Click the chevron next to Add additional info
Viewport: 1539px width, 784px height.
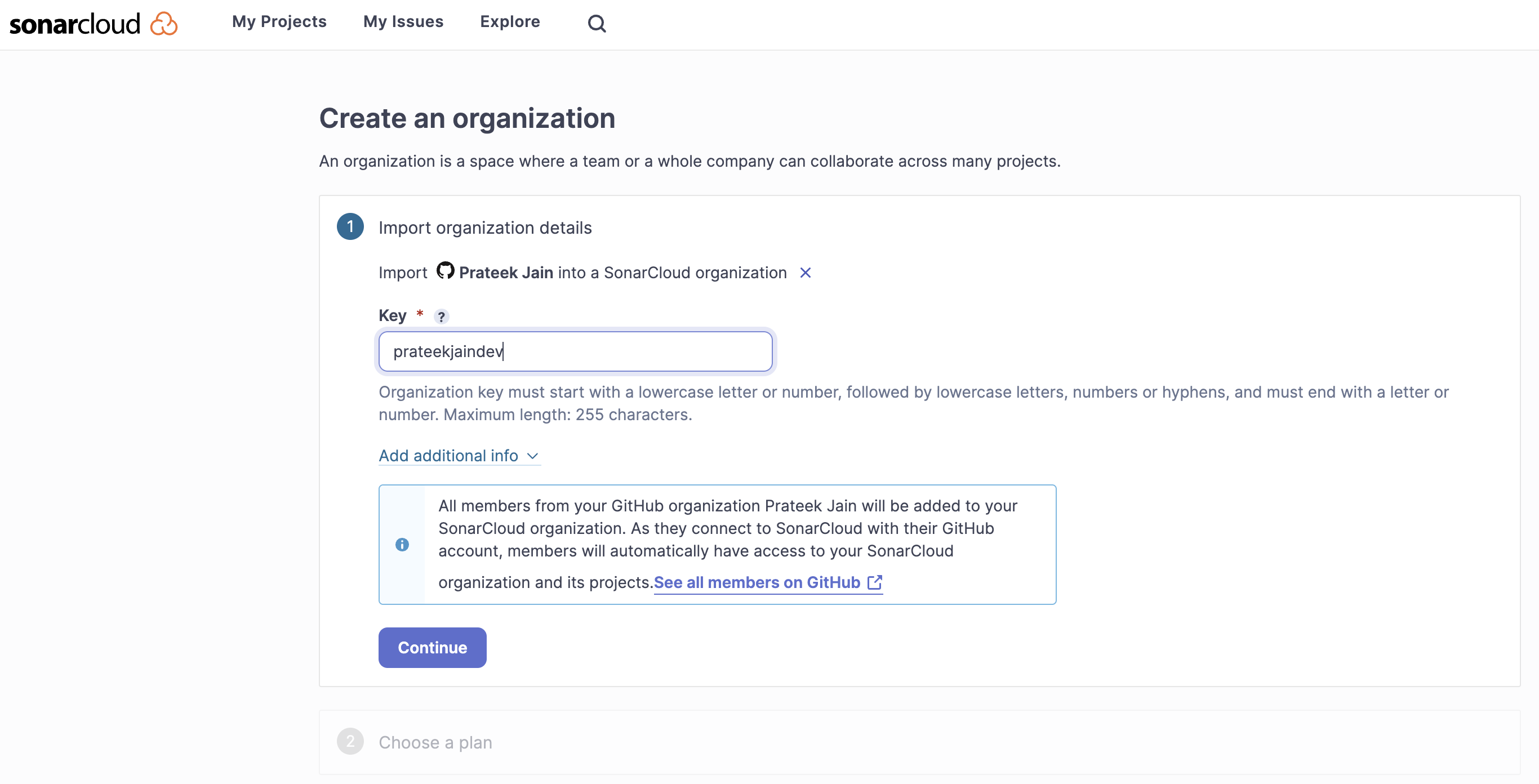coord(533,456)
